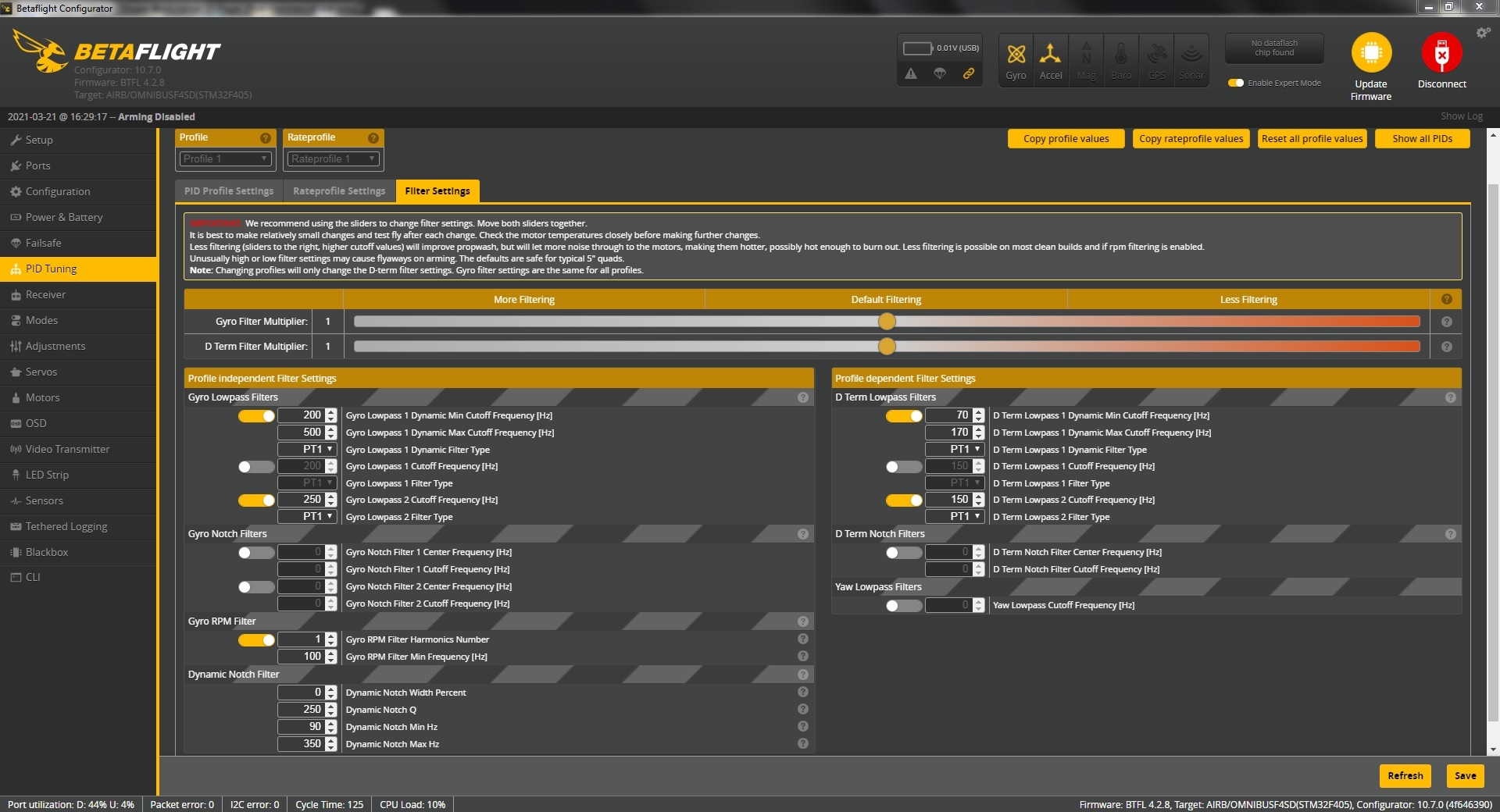Screen dimensions: 1500x812
Task: Save the filter settings
Action: point(1465,776)
